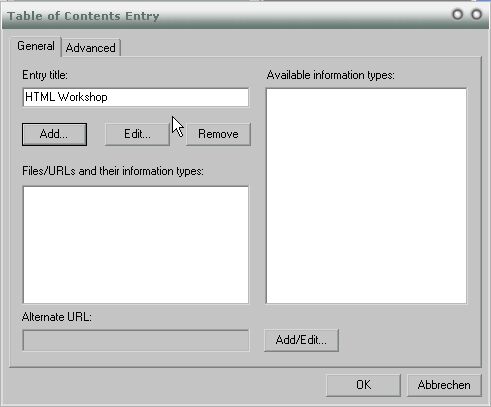Remove the selected file entry
Viewport: 491px width, 407px height.
218,134
